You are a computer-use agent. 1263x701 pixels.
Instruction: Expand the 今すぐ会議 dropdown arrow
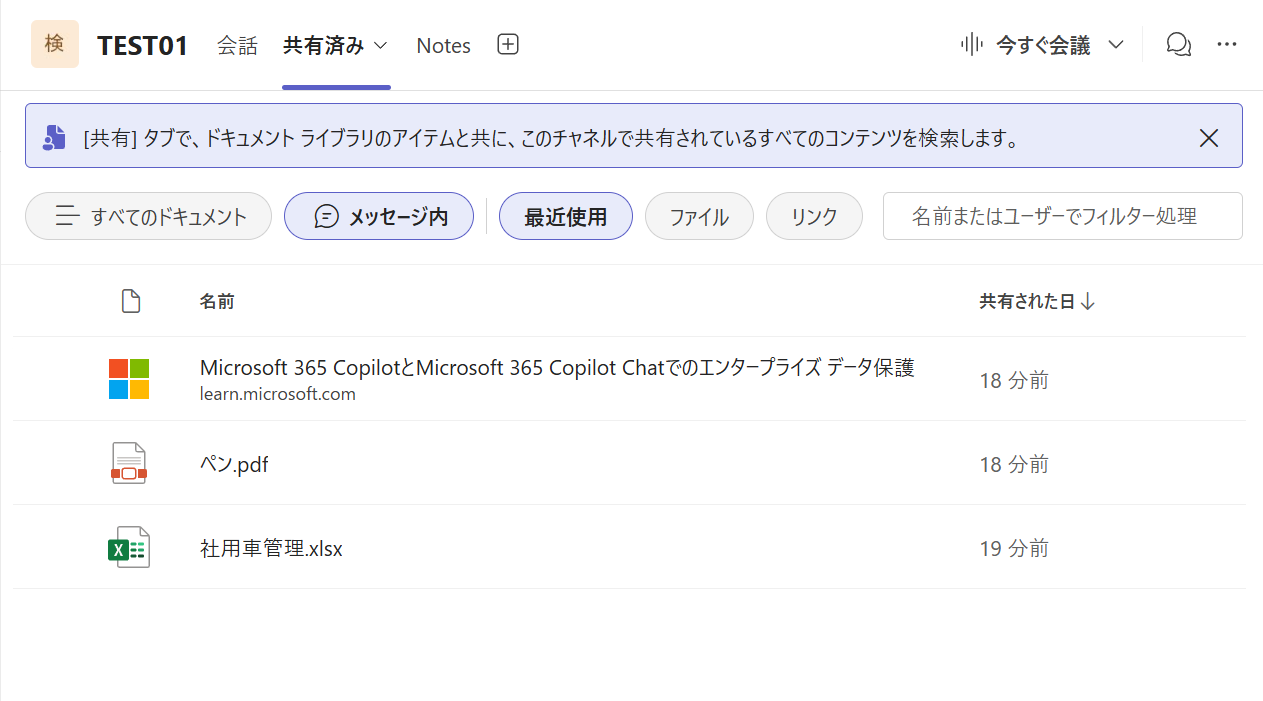click(x=1117, y=45)
